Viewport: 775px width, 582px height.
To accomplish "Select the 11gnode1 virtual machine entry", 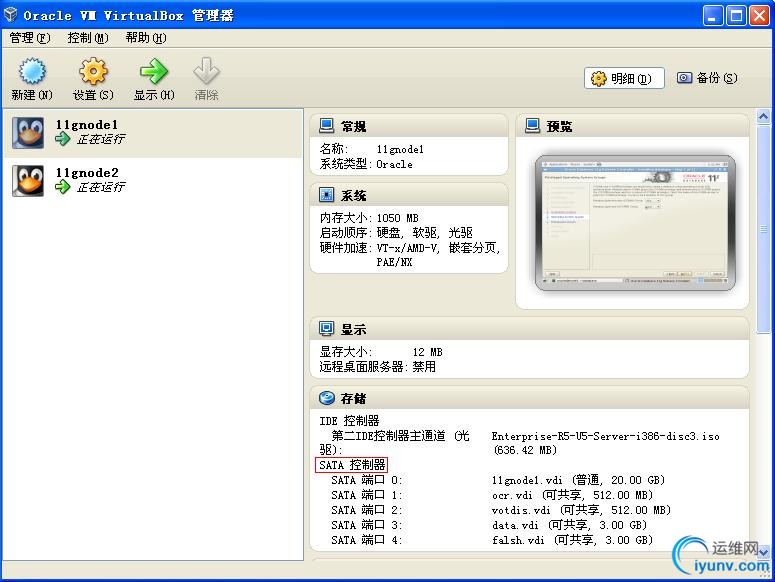I will 153,133.
